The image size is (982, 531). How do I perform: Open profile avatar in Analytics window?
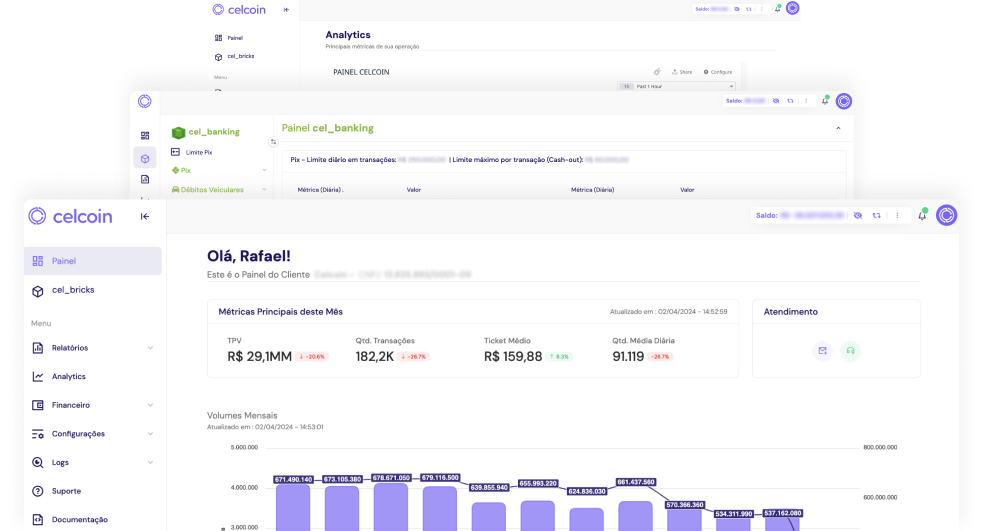(792, 8)
